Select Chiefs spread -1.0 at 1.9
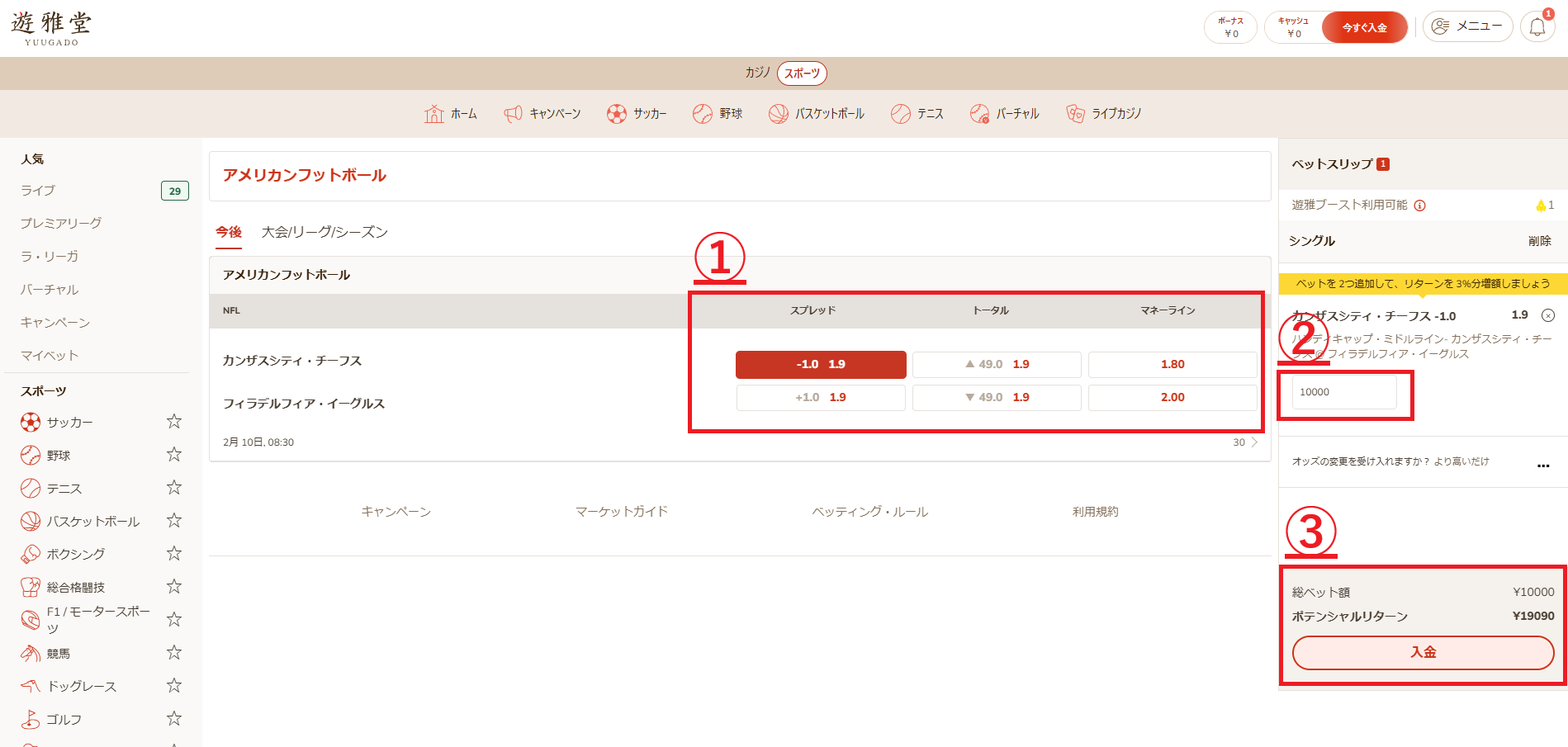Image resolution: width=1568 pixels, height=747 pixels. click(x=821, y=364)
